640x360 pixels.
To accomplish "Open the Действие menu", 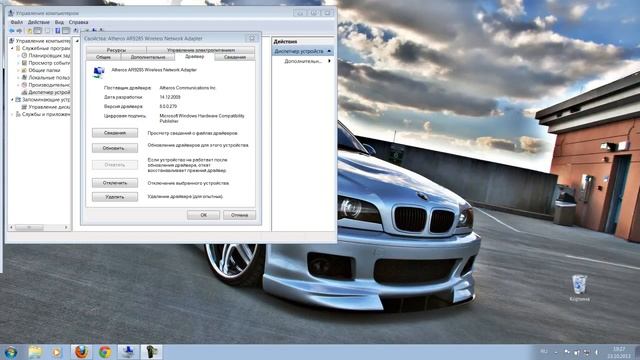I will [38, 22].
